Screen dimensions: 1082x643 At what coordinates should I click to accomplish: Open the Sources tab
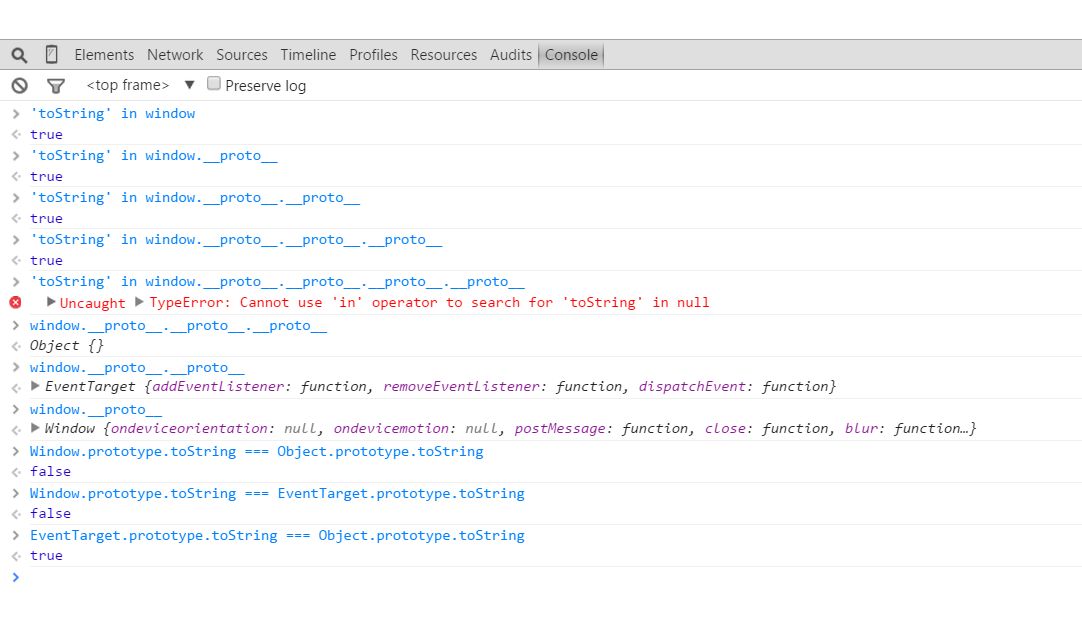242,55
